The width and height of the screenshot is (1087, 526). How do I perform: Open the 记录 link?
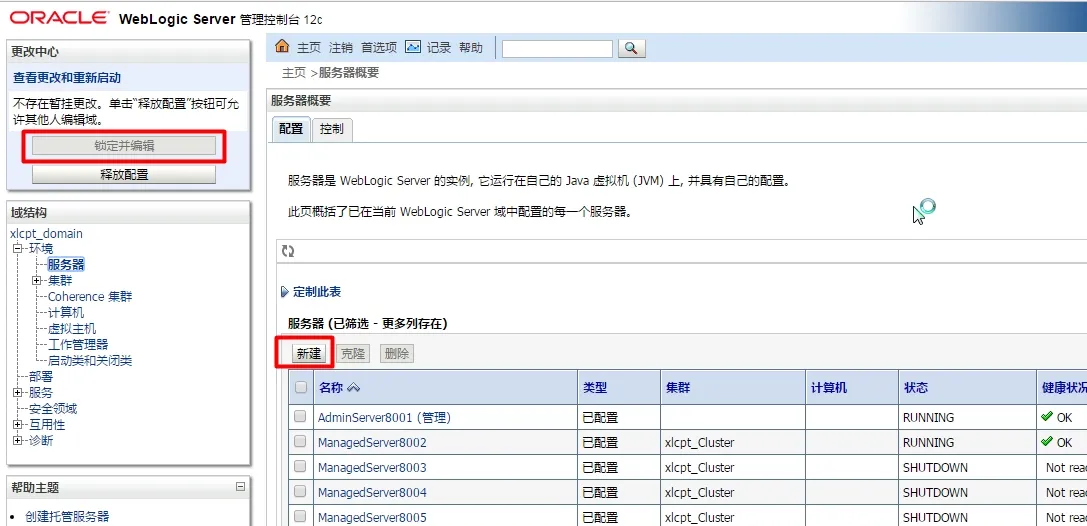click(439, 47)
